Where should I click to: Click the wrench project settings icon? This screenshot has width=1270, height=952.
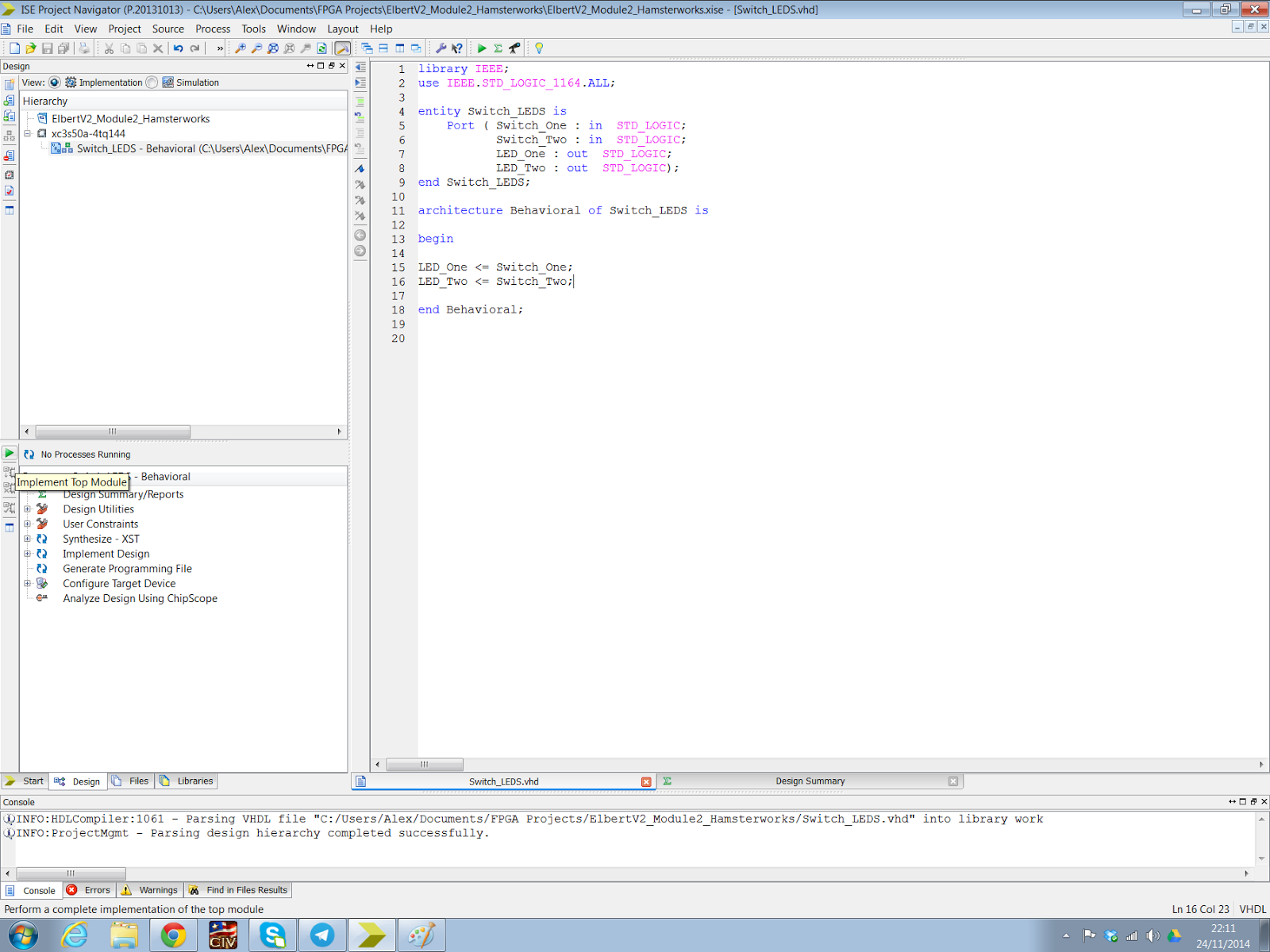[441, 48]
